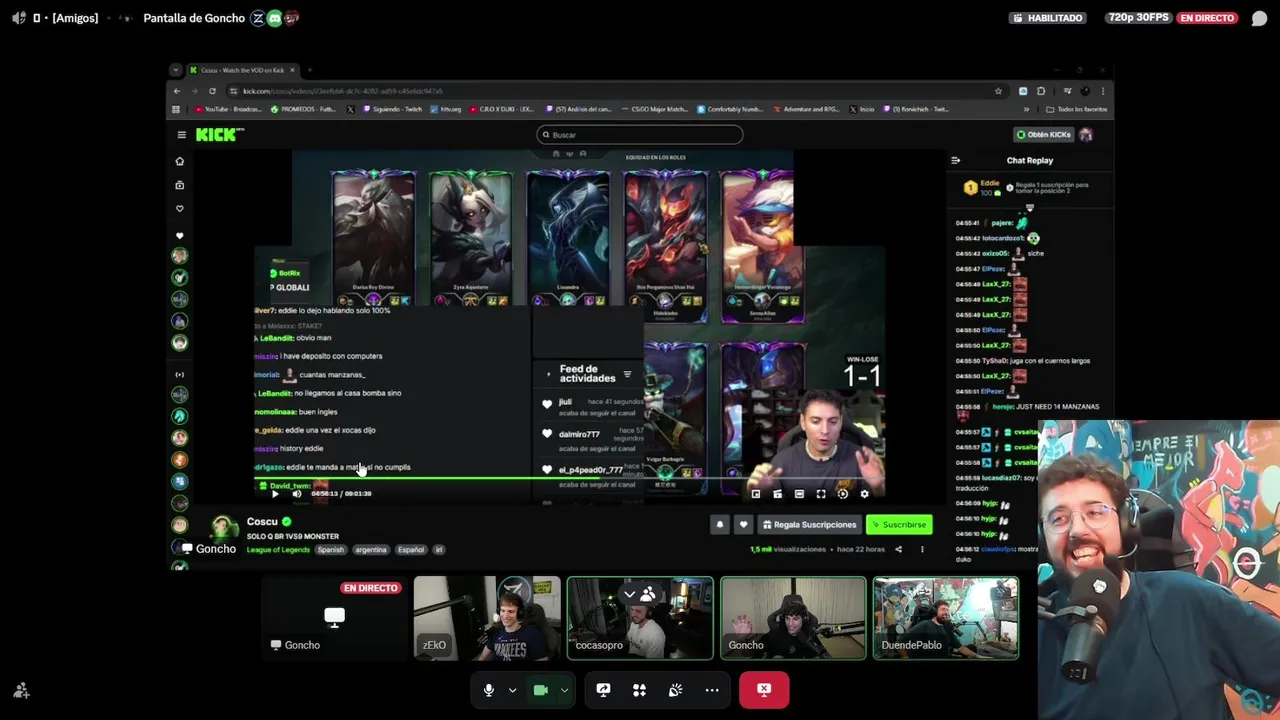Click the members icon on cocasopro tile

648,594
